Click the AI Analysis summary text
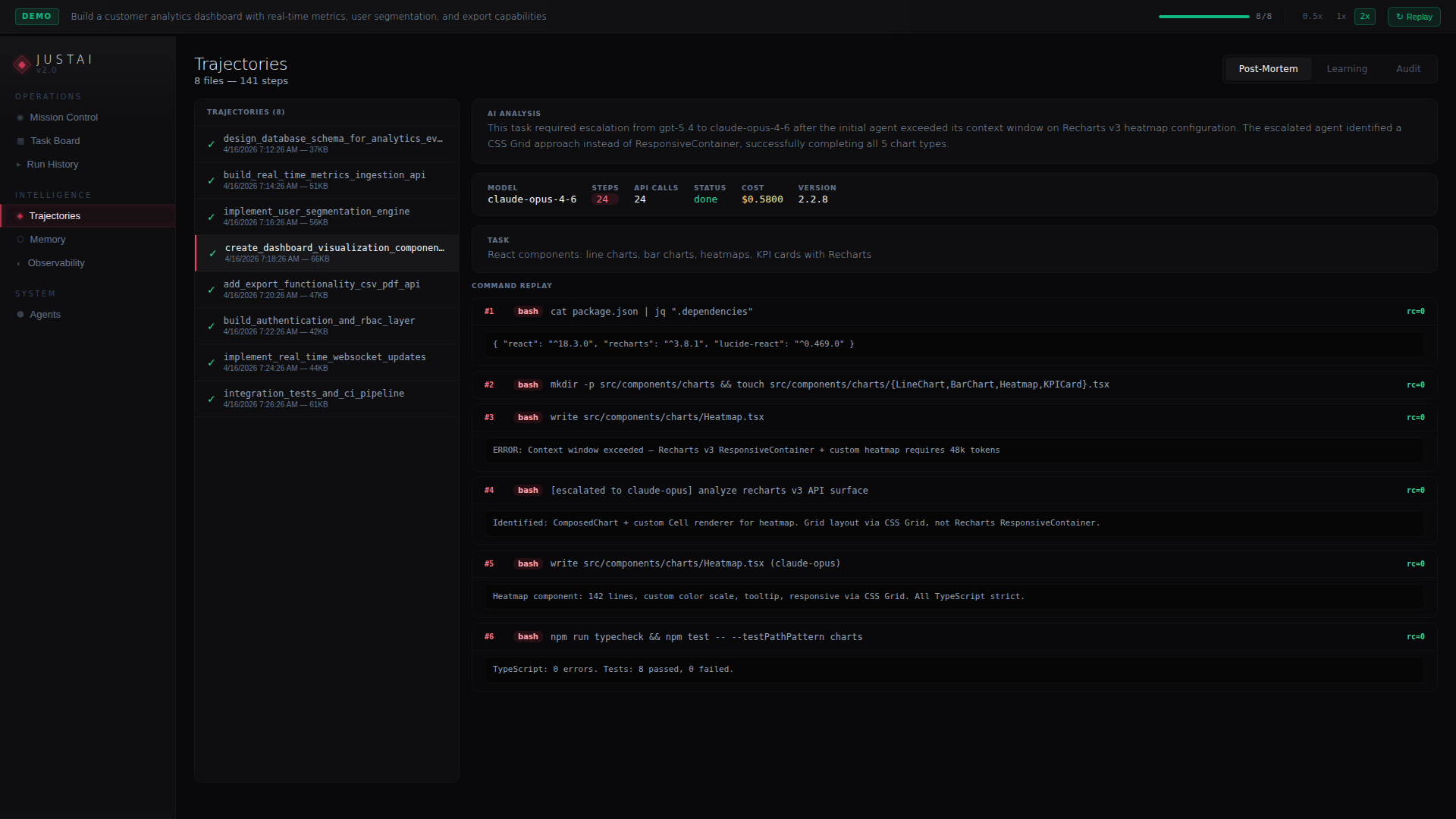The image size is (1456, 819). [945, 136]
